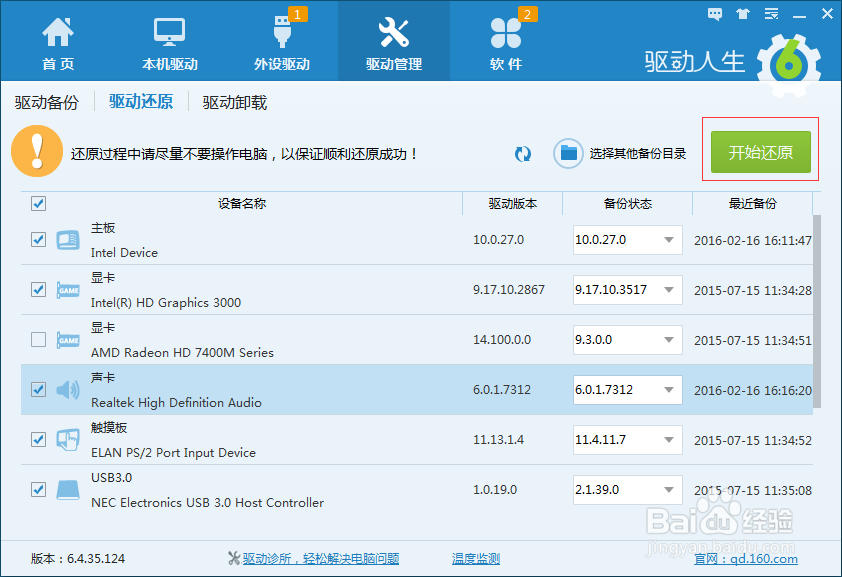Click backup date 2016-02-16 16:11:47
842x577 pixels.
point(752,240)
